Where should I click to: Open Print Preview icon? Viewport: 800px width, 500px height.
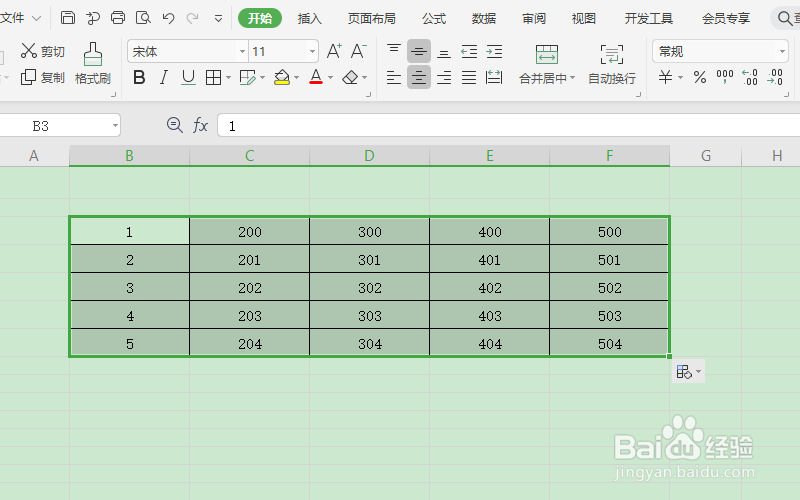pyautogui.click(x=143, y=18)
